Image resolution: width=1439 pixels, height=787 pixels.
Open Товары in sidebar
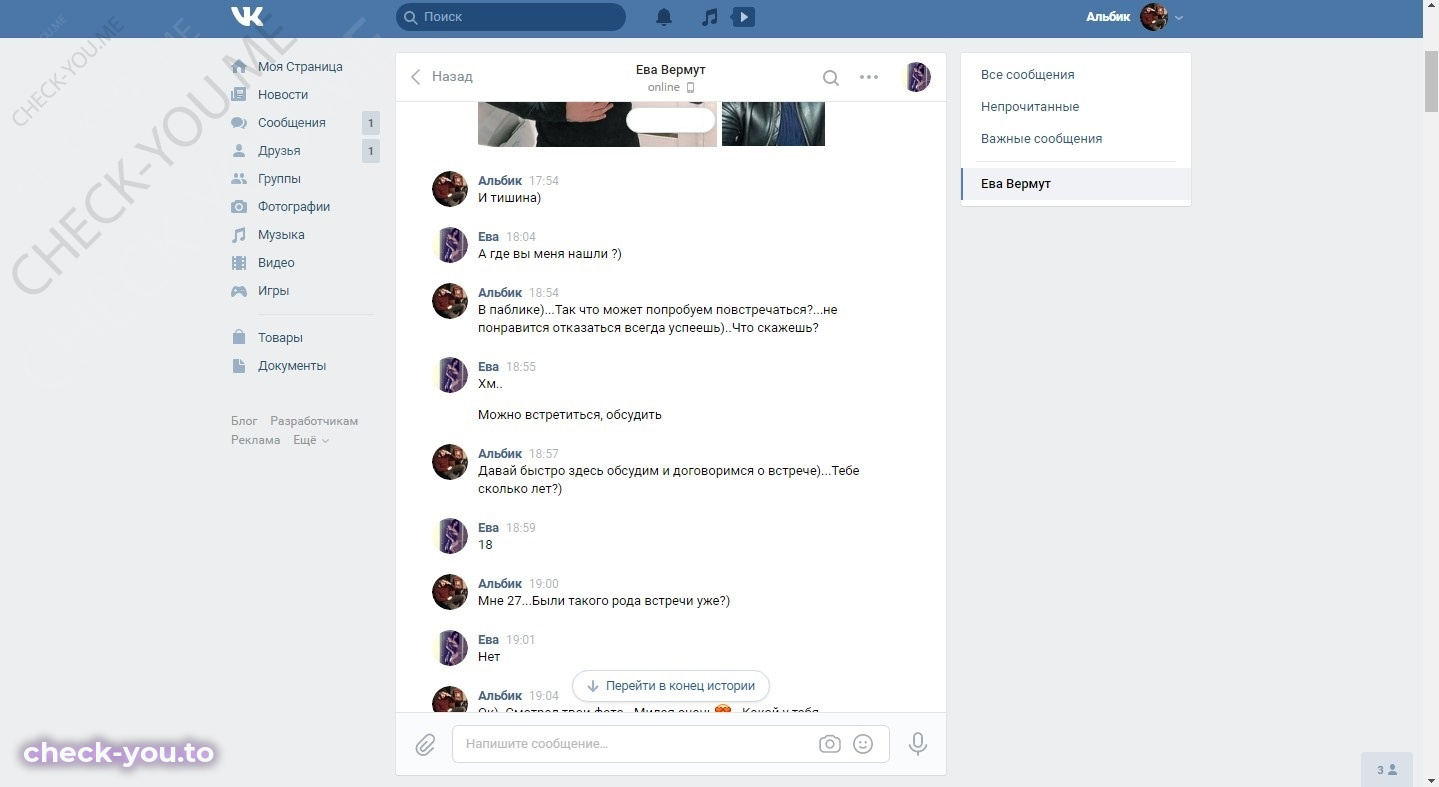coord(280,338)
